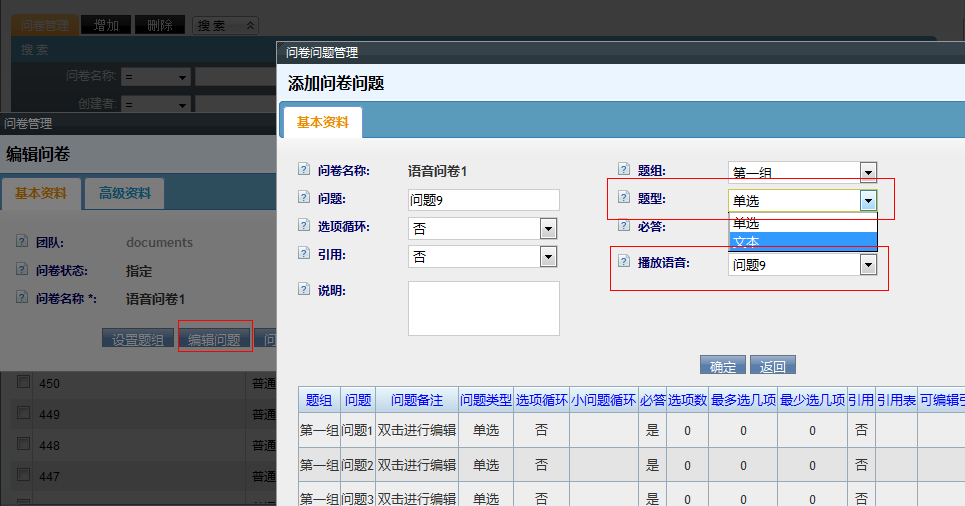This screenshot has width=965, height=506.
Task: Check the checkbox for row 449
Action: click(23, 414)
